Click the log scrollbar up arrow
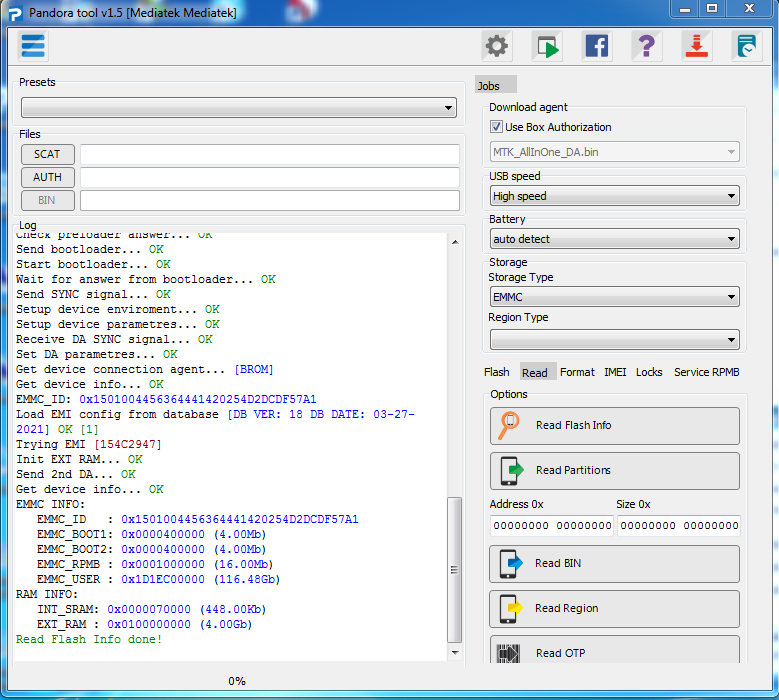This screenshot has width=779, height=700. 455,242
